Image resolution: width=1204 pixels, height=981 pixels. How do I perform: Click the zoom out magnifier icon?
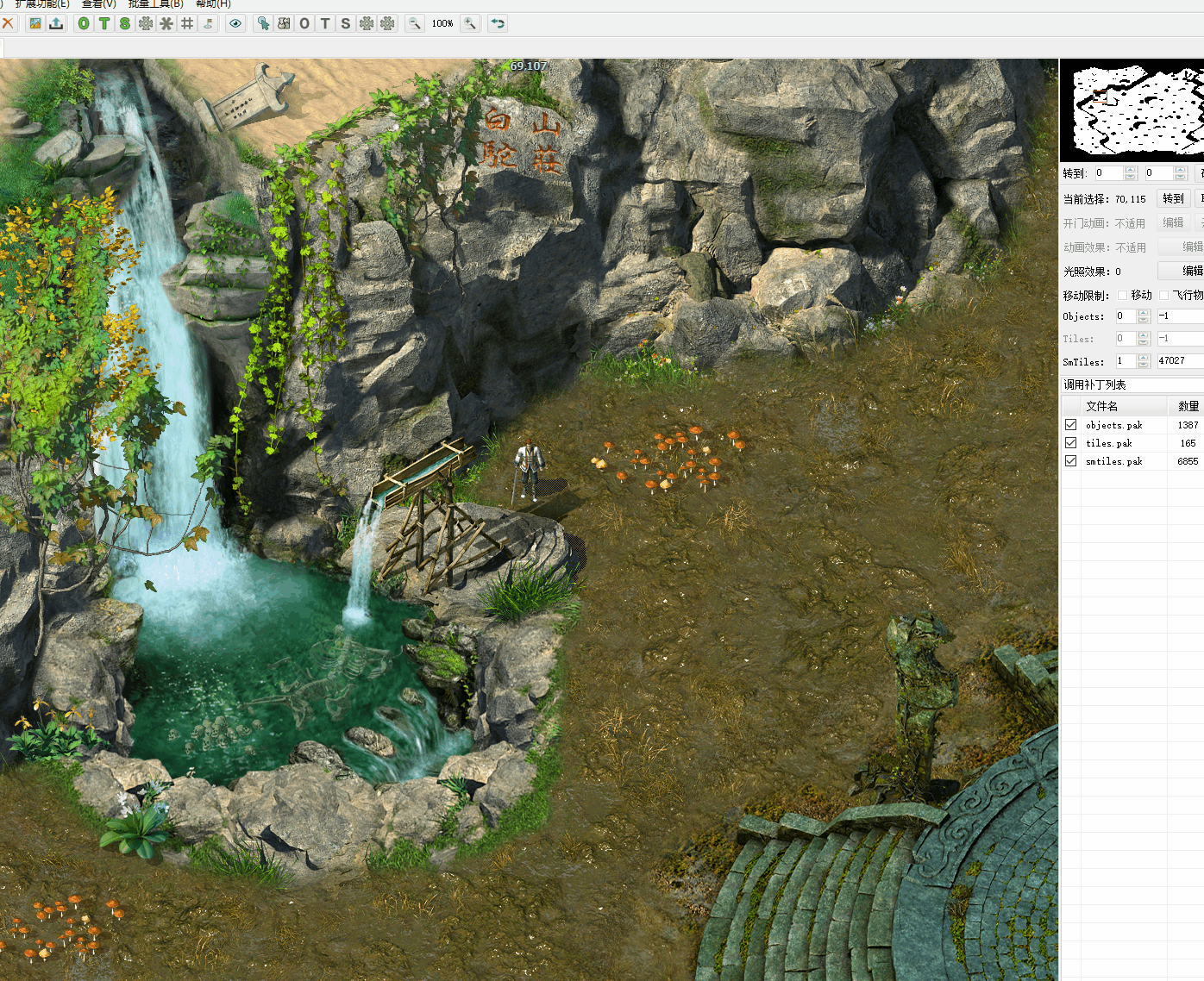(415, 23)
